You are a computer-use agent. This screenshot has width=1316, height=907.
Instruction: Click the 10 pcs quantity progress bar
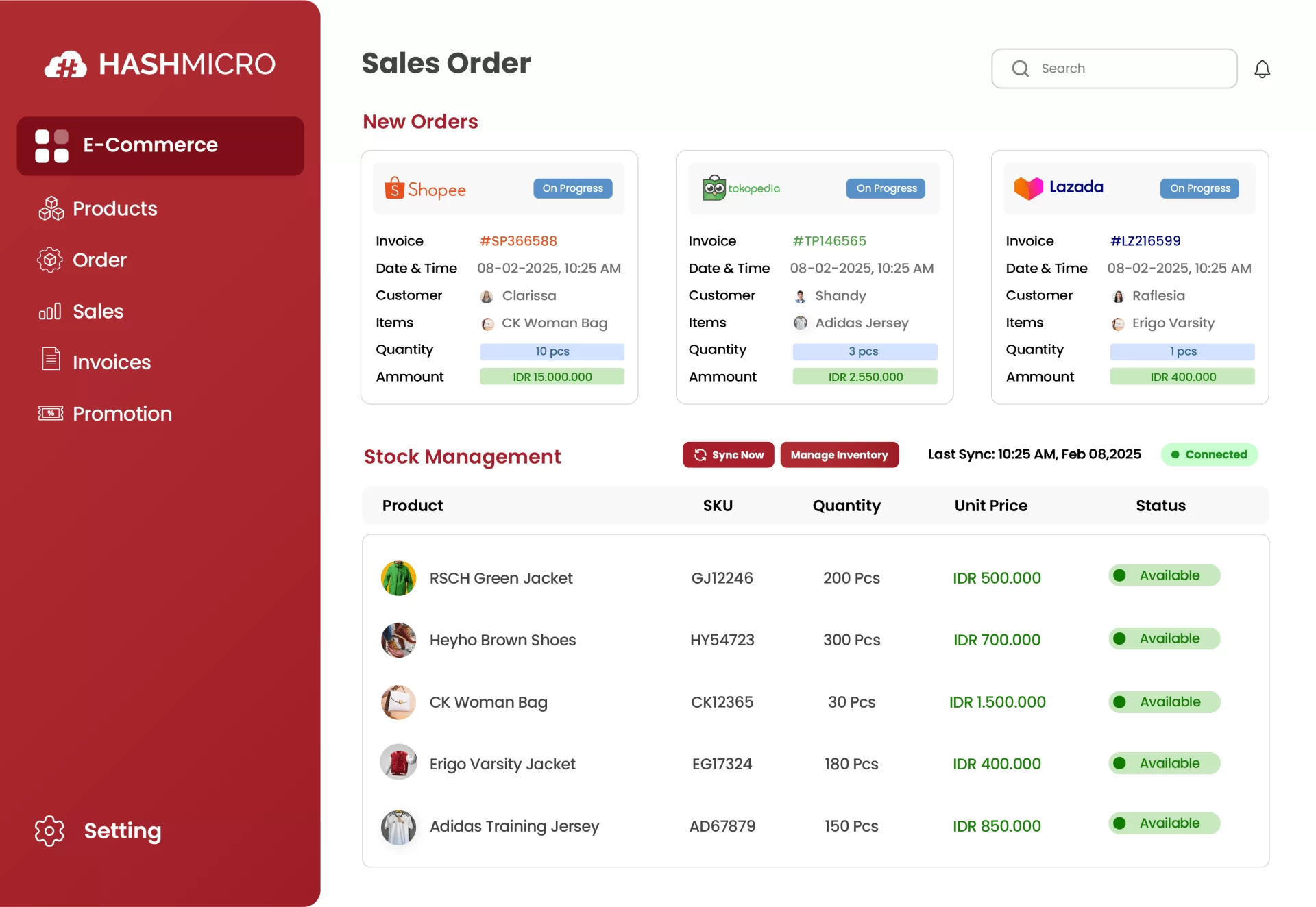[552, 351]
